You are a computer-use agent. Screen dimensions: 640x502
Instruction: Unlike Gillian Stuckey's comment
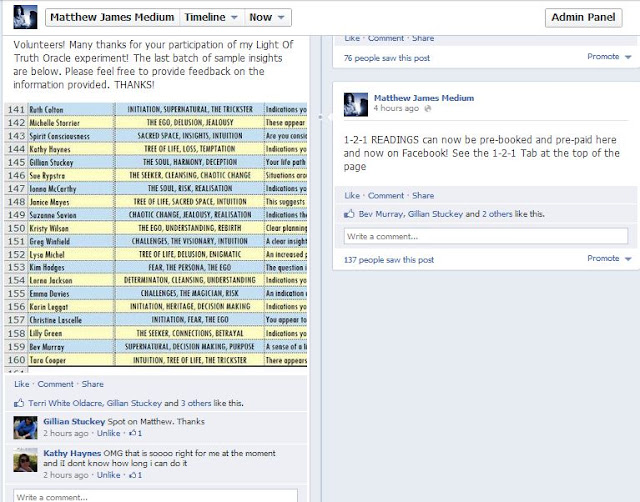click(x=109, y=433)
